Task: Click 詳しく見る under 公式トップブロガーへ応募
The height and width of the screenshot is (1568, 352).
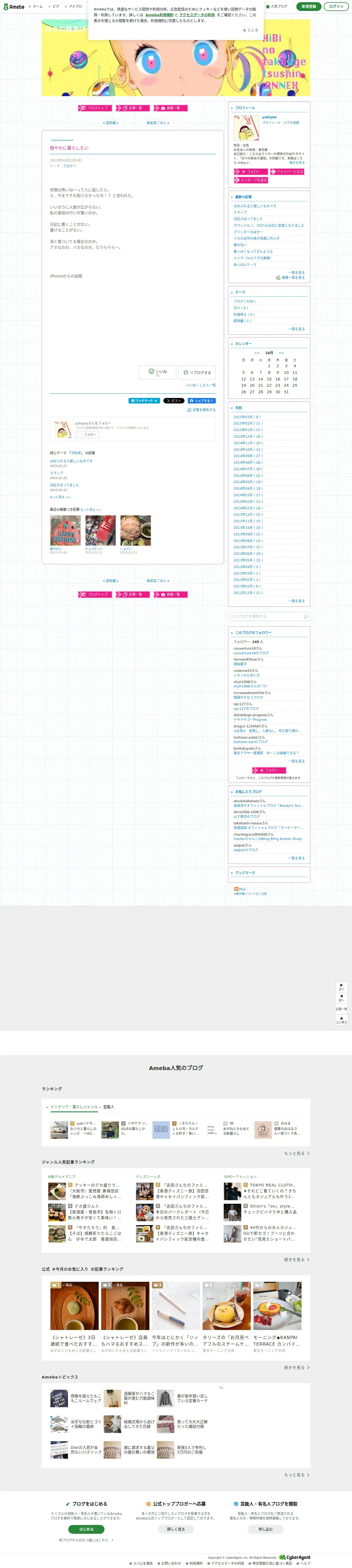Action: 176,1529
